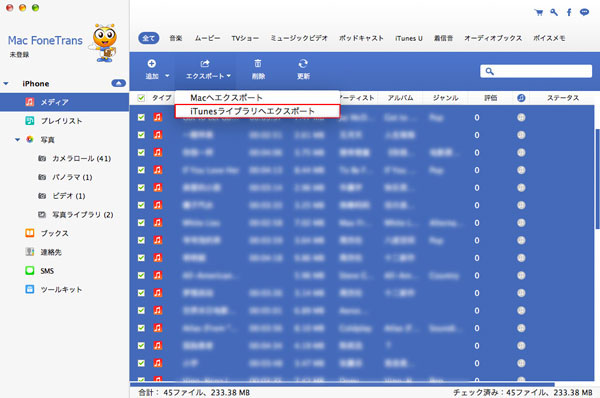
Task: Toggle the select-all checkbox in header
Action: point(141,98)
